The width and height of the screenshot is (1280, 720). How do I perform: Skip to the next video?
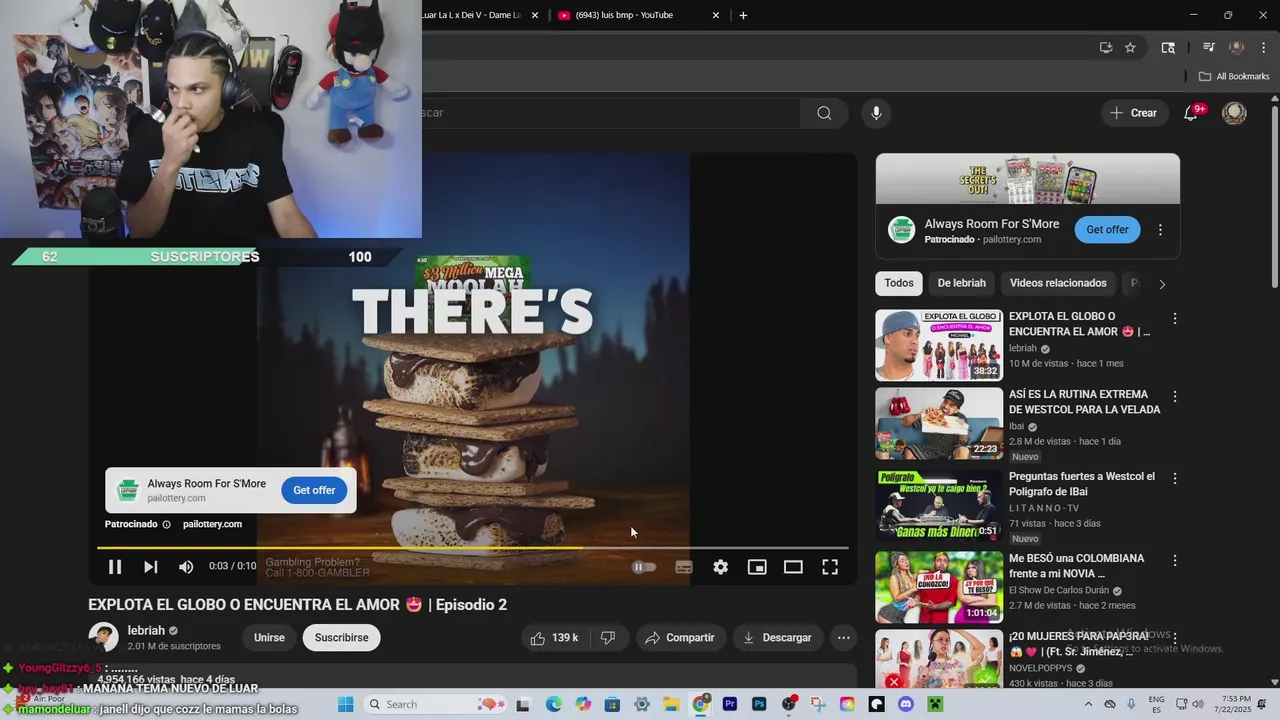tap(150, 567)
